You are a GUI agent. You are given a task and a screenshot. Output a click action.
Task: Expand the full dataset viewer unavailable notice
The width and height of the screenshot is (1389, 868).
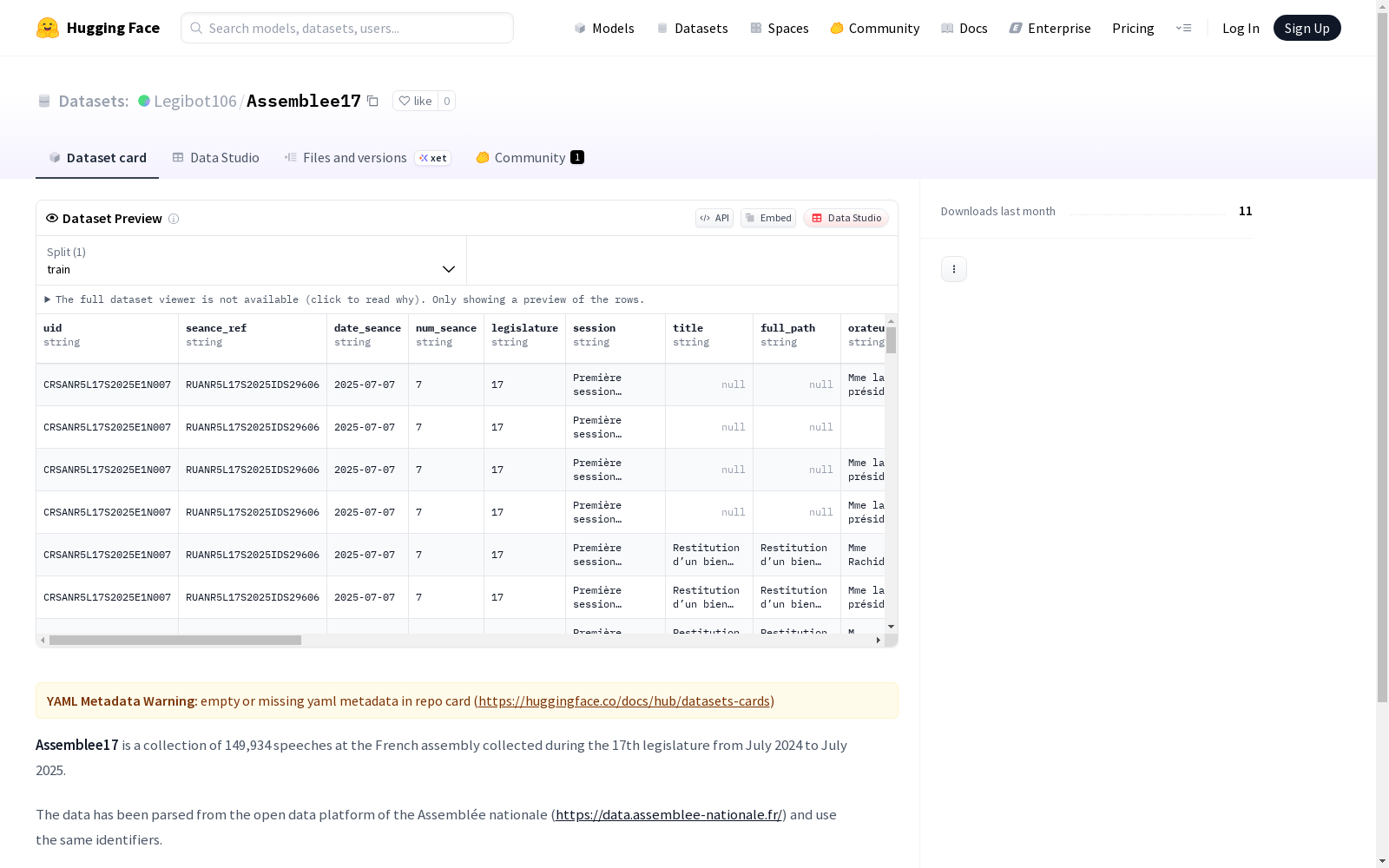point(345,299)
